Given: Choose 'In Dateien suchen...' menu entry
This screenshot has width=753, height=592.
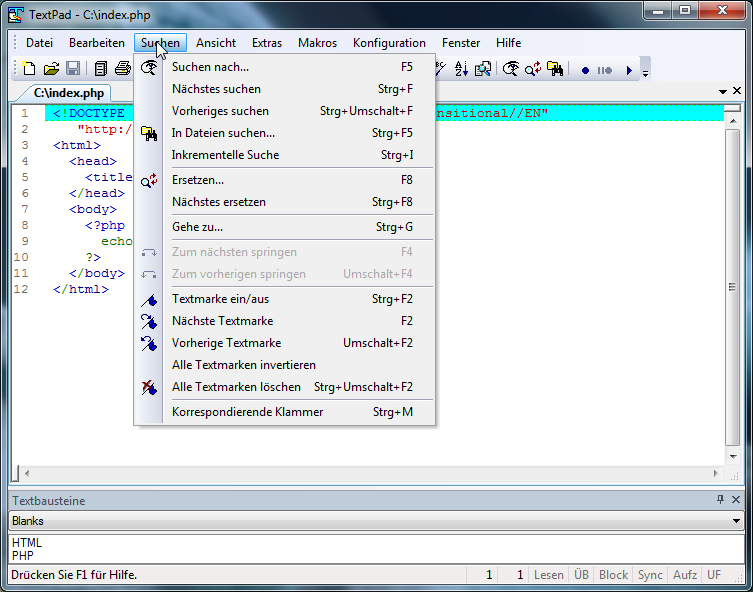Looking at the screenshot, I should pos(284,133).
